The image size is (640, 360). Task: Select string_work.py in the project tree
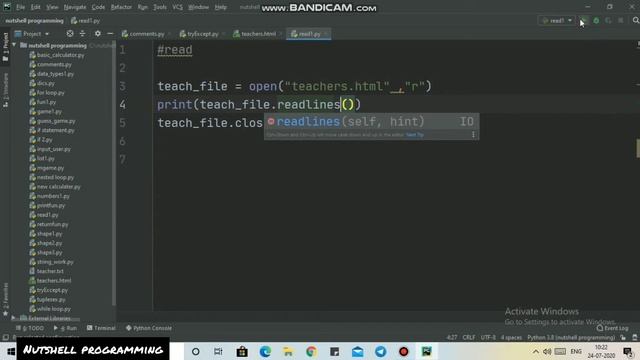point(51,262)
